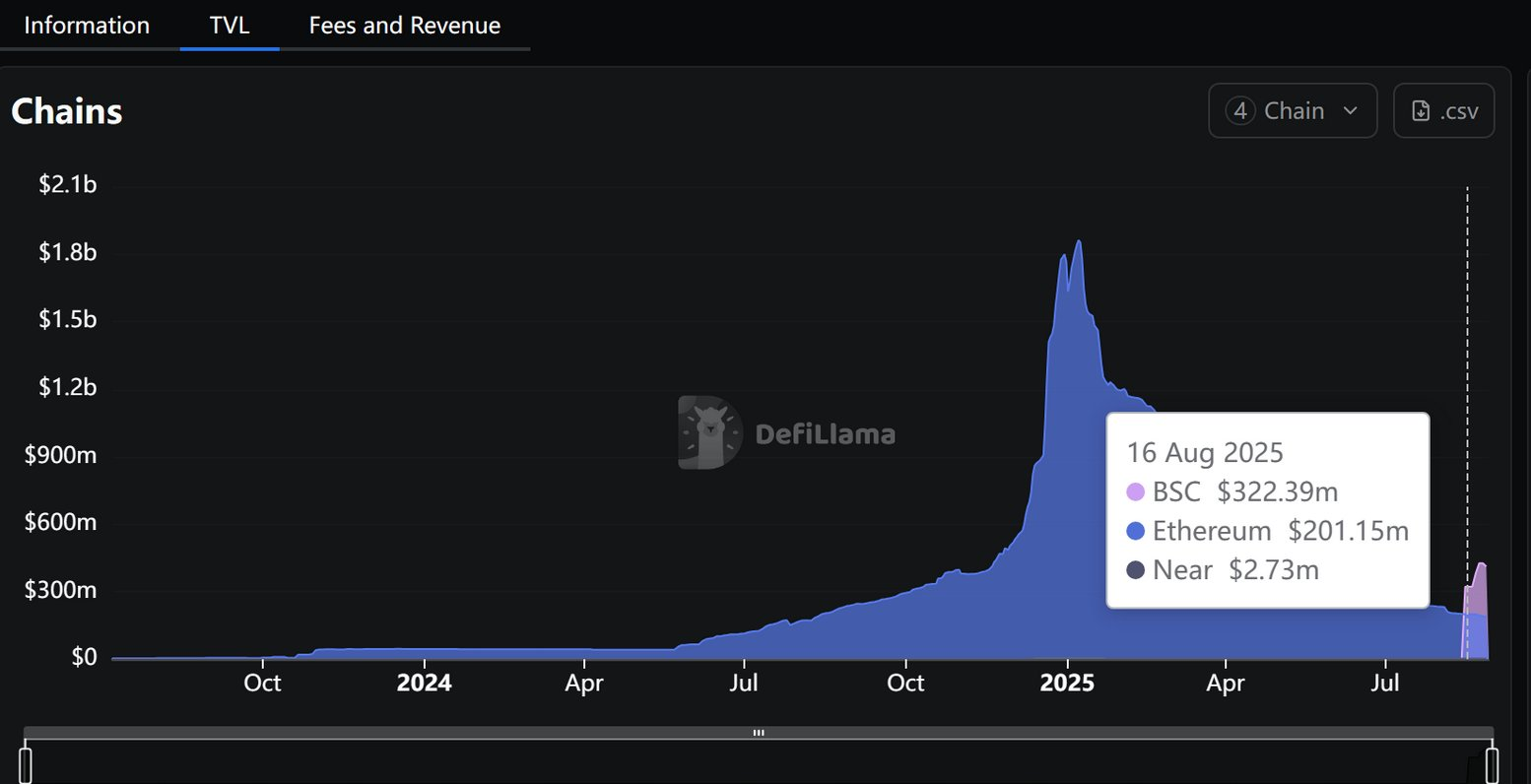The image size is (1531, 784).
Task: Click the 2025 label on the x-axis
Action: coord(1067,683)
